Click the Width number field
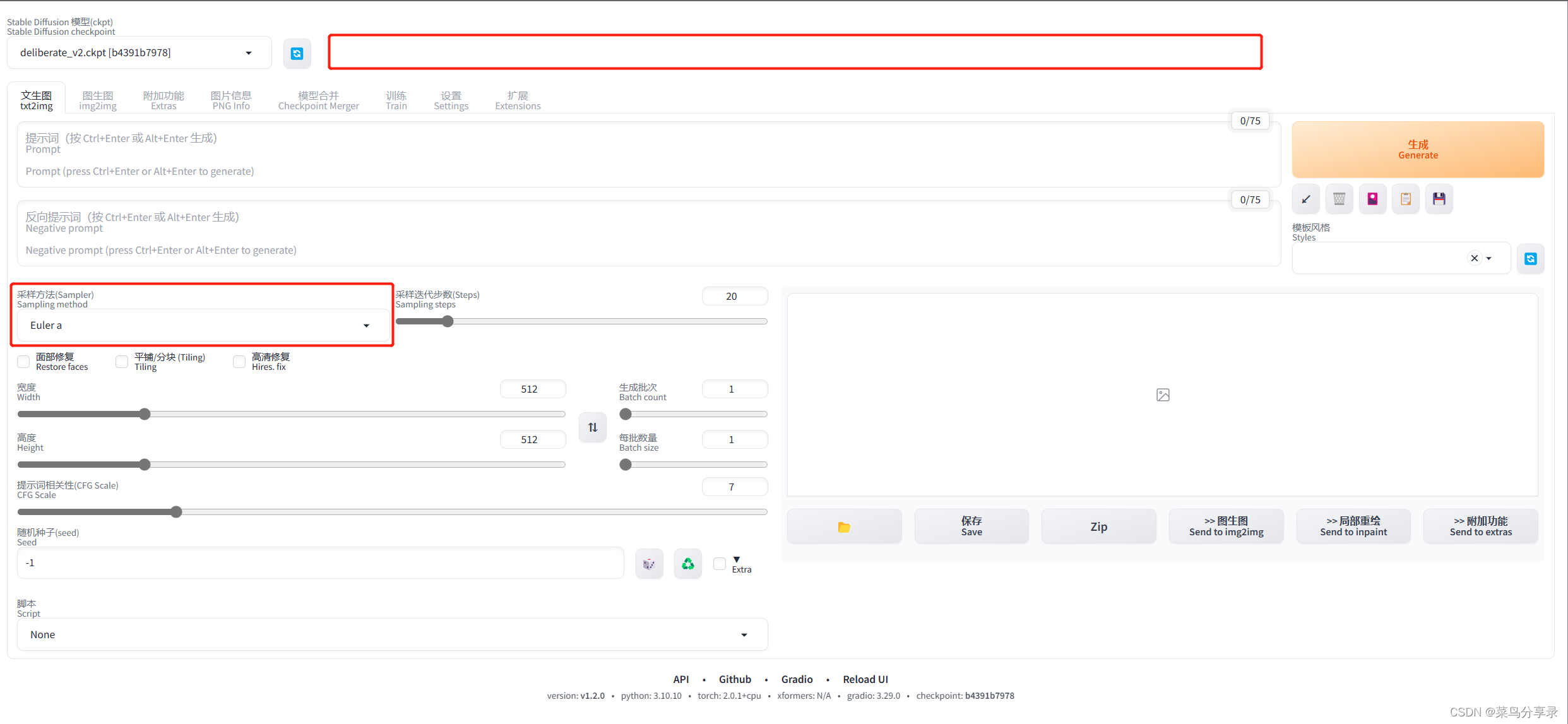1568x724 pixels. pos(533,389)
